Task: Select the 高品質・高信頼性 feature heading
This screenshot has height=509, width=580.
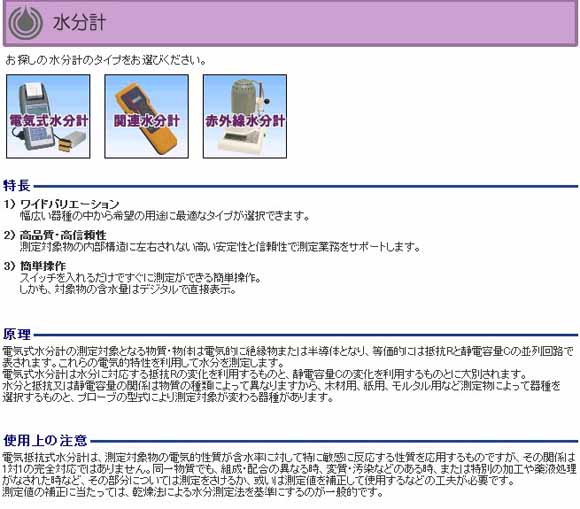Action: pyautogui.click(x=63, y=235)
